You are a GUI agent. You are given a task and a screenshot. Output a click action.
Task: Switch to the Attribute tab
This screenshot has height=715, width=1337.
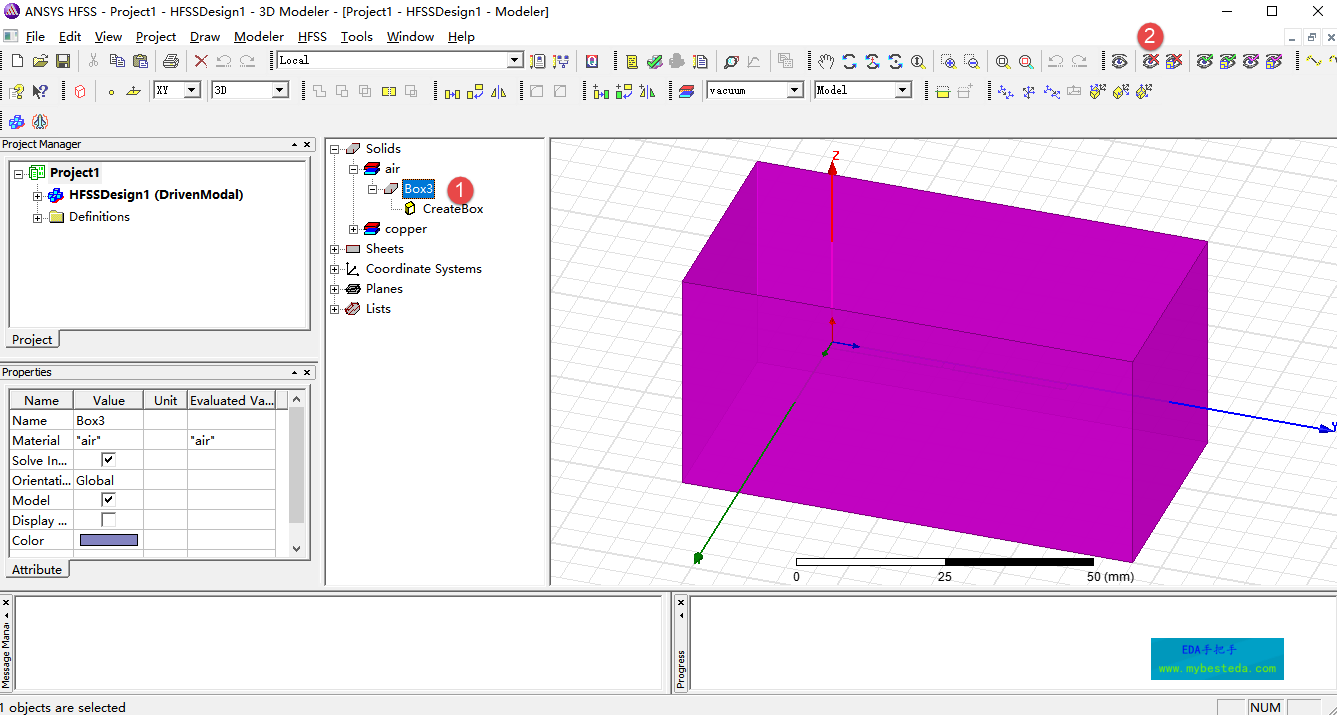[36, 570]
